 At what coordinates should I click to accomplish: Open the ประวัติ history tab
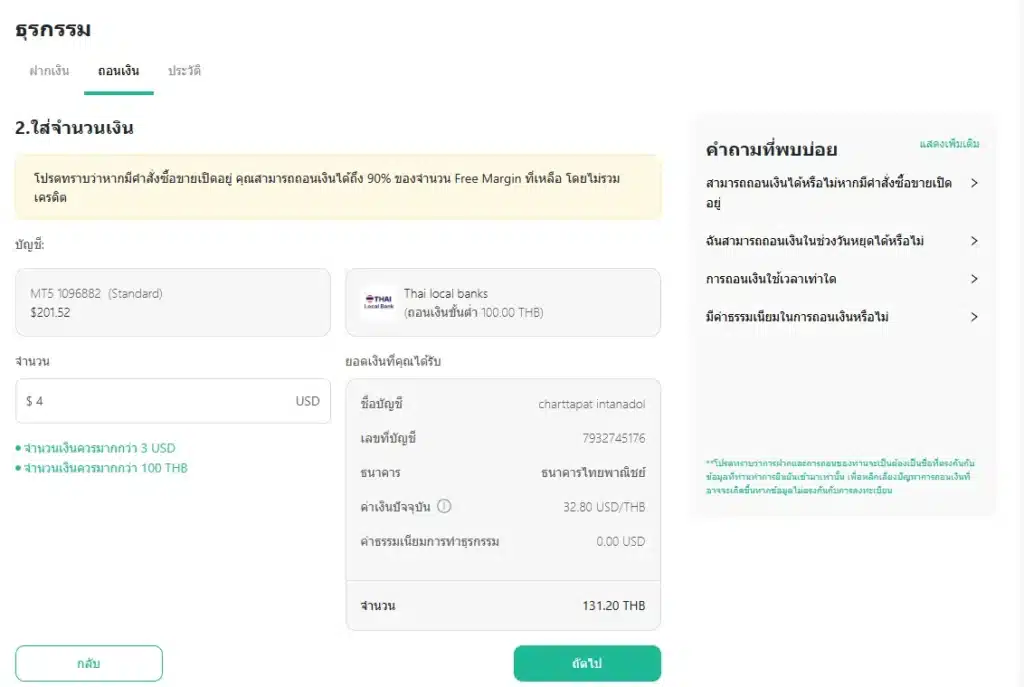(x=184, y=71)
